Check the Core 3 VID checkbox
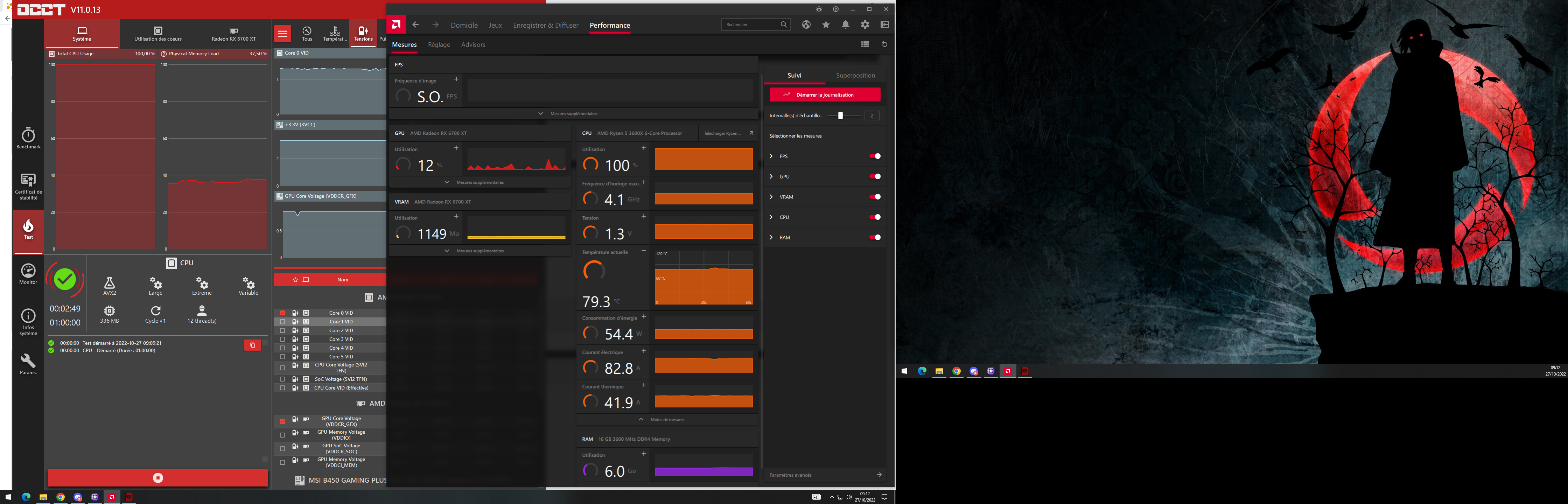The height and width of the screenshot is (504, 1568). coord(282,339)
